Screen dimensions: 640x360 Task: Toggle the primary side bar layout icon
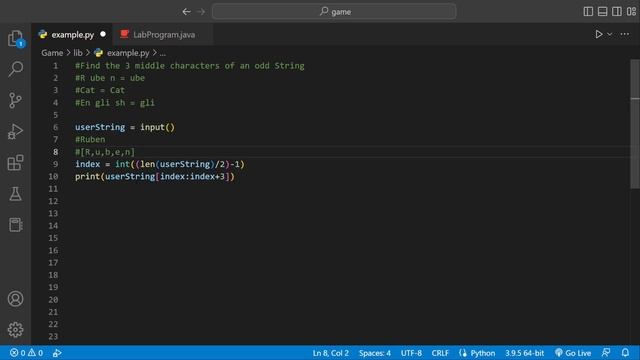[588, 11]
